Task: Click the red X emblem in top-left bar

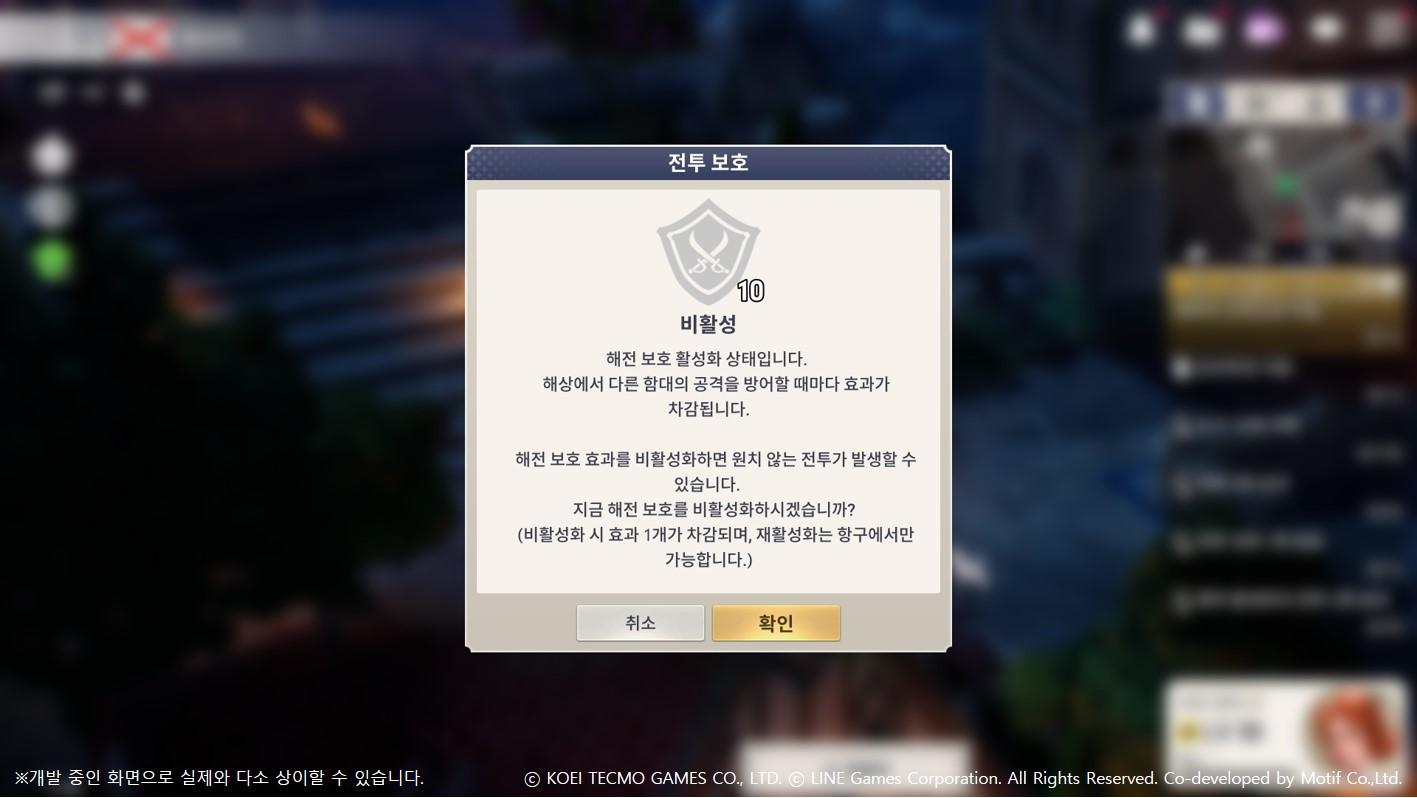Action: tap(139, 37)
